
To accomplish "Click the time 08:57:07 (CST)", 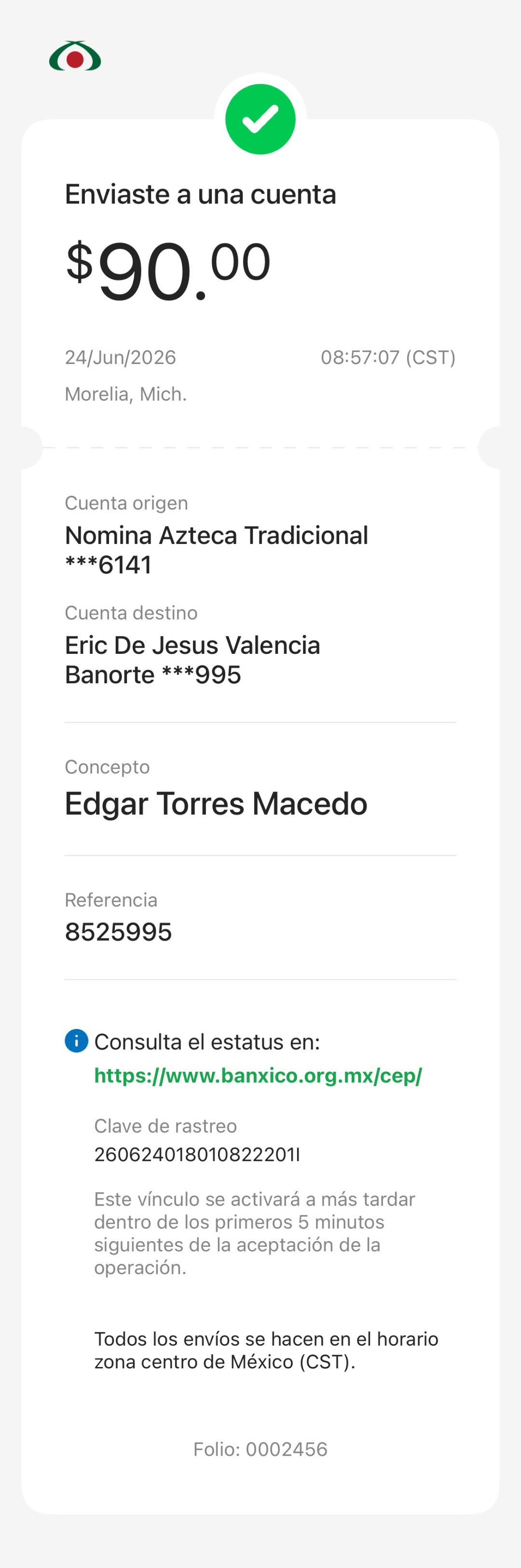I will (x=388, y=357).
